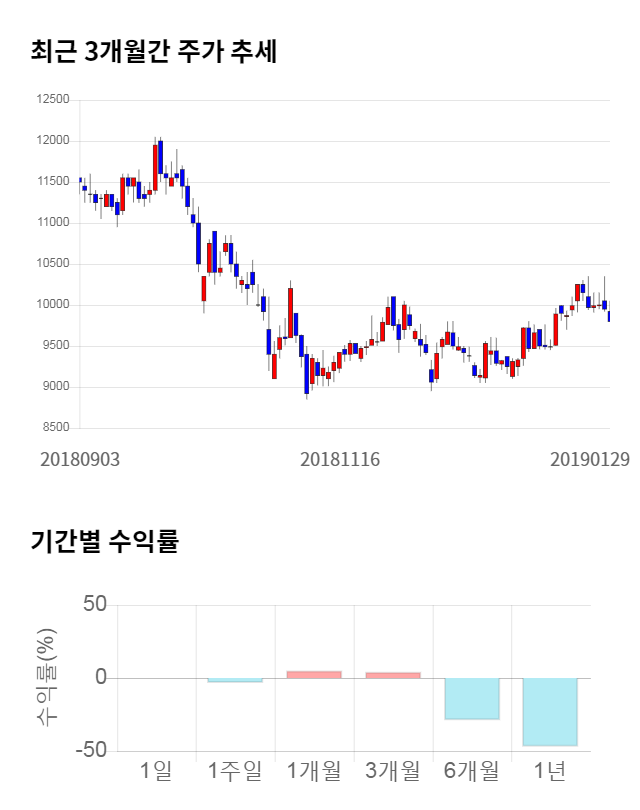Click the small 1주일 return bar

235,680
